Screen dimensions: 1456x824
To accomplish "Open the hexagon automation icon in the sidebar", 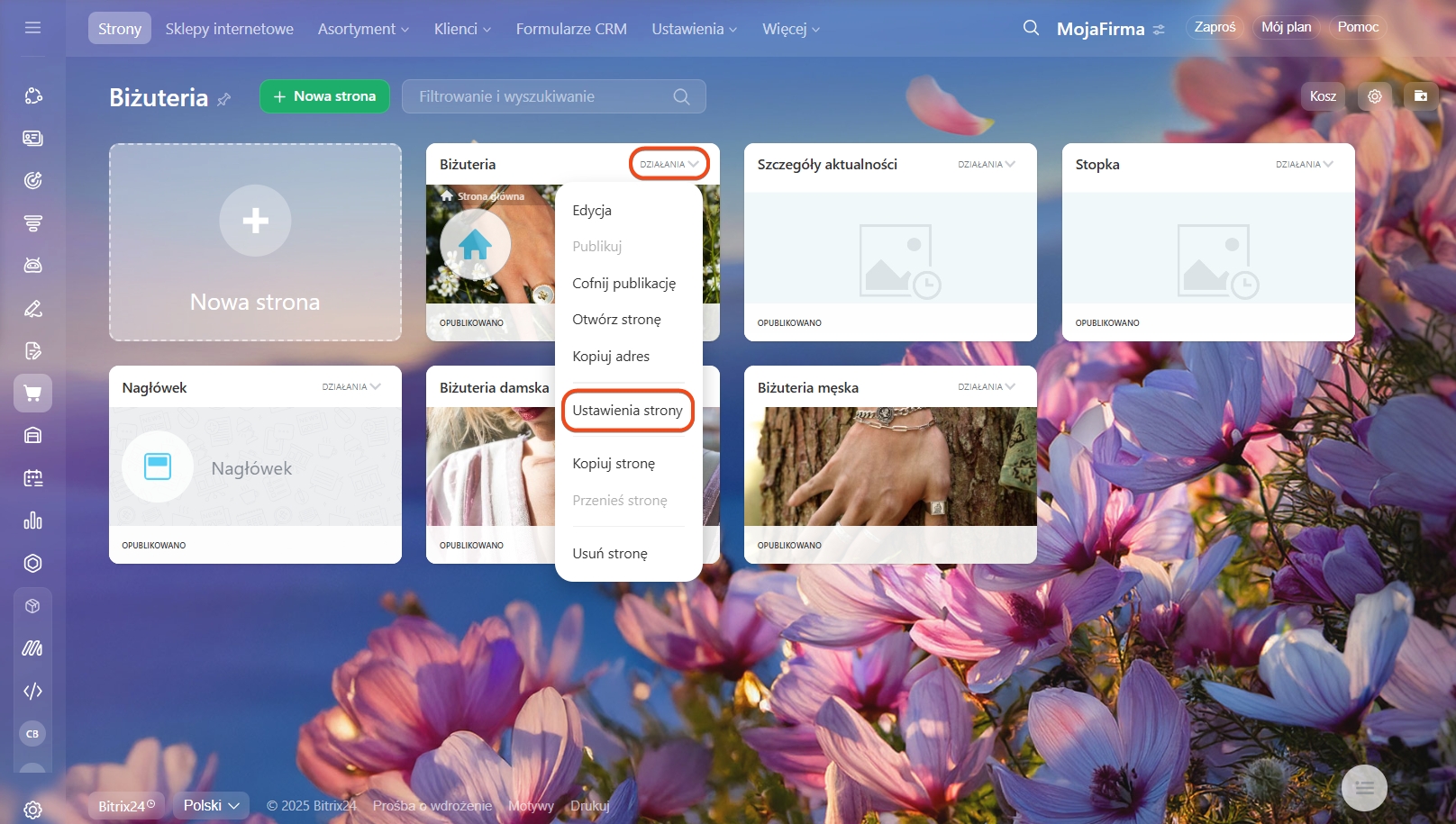I will (x=32, y=563).
